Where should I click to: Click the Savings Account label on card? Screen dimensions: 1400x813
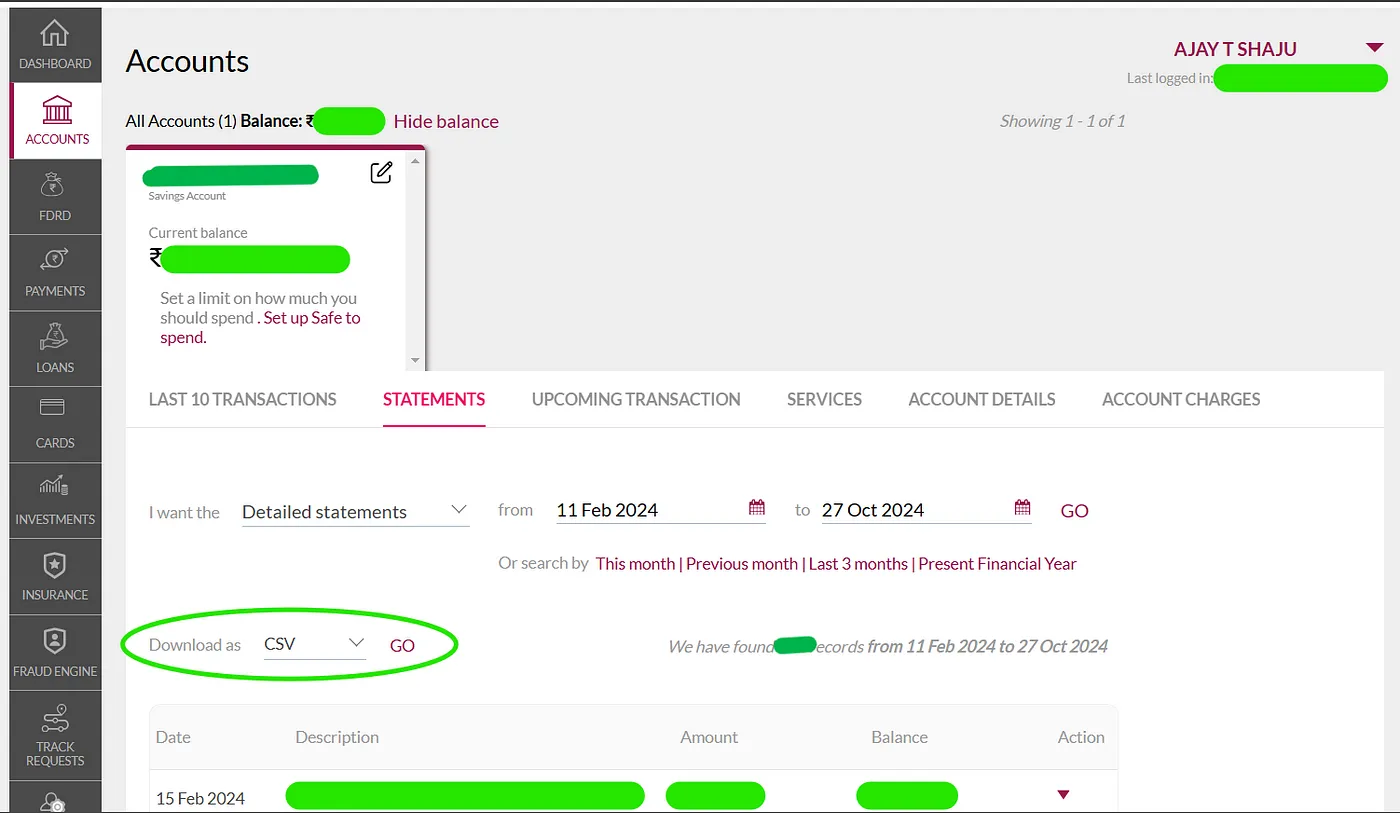coord(187,196)
